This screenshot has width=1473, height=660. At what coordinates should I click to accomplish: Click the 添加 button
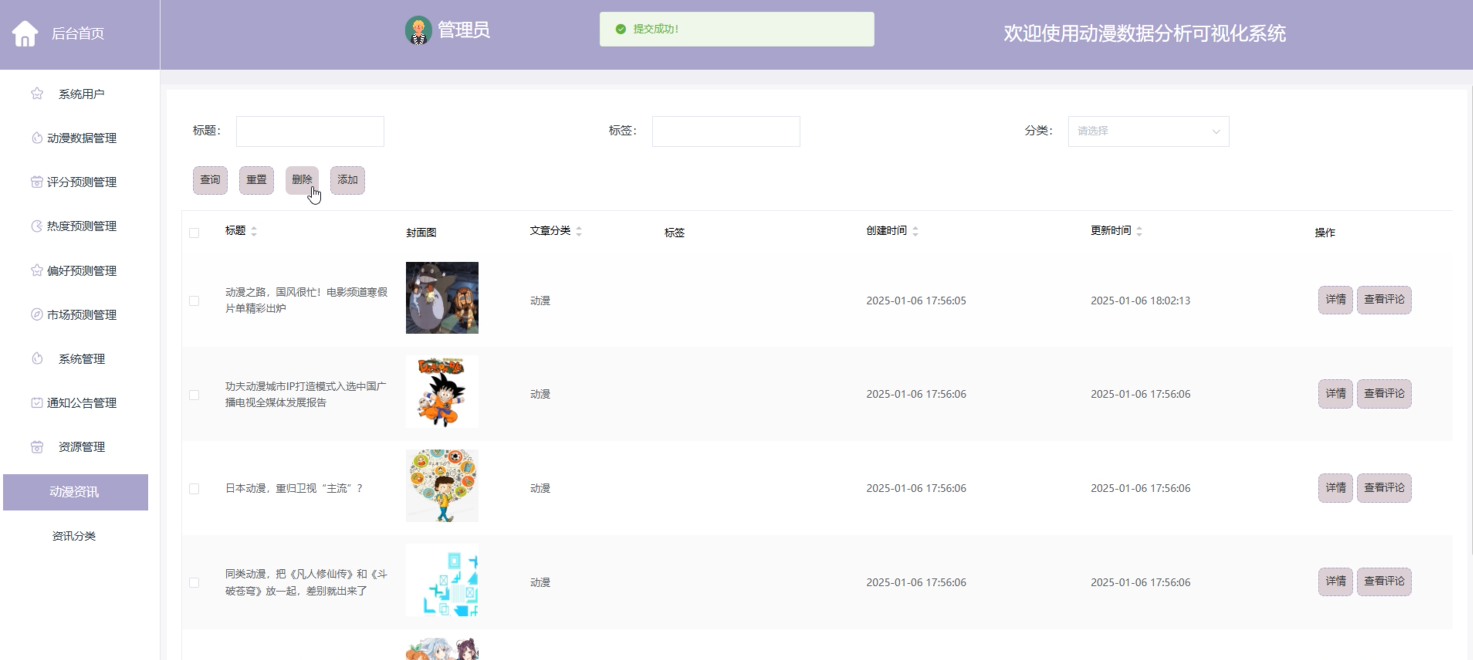pos(348,180)
